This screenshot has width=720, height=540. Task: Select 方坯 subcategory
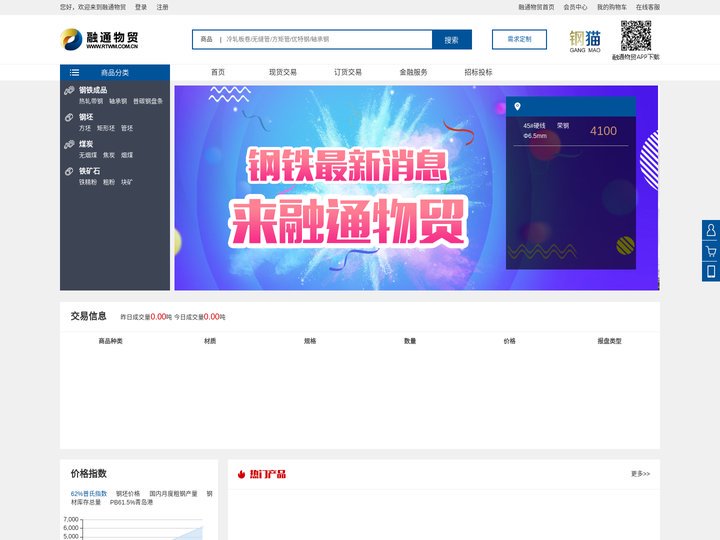click(x=85, y=128)
